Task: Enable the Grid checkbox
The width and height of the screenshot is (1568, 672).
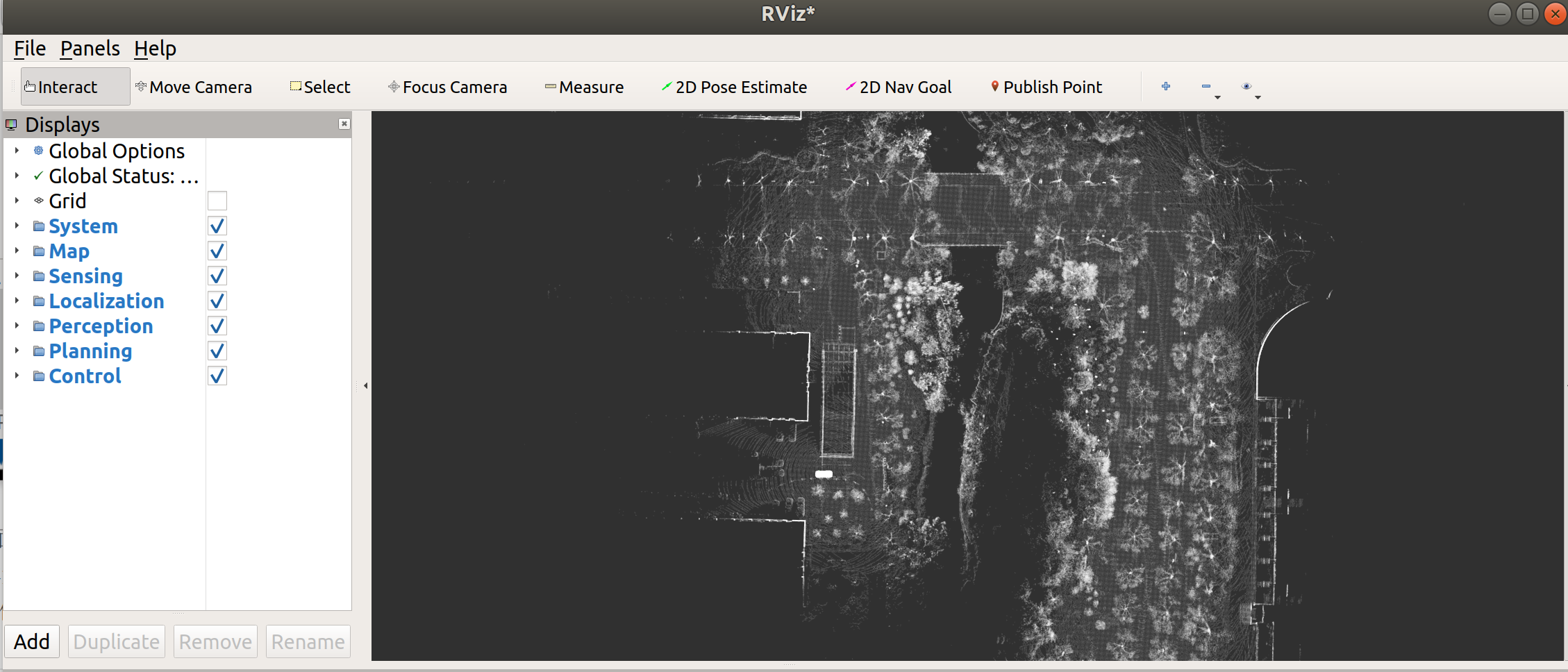Action: (217, 201)
